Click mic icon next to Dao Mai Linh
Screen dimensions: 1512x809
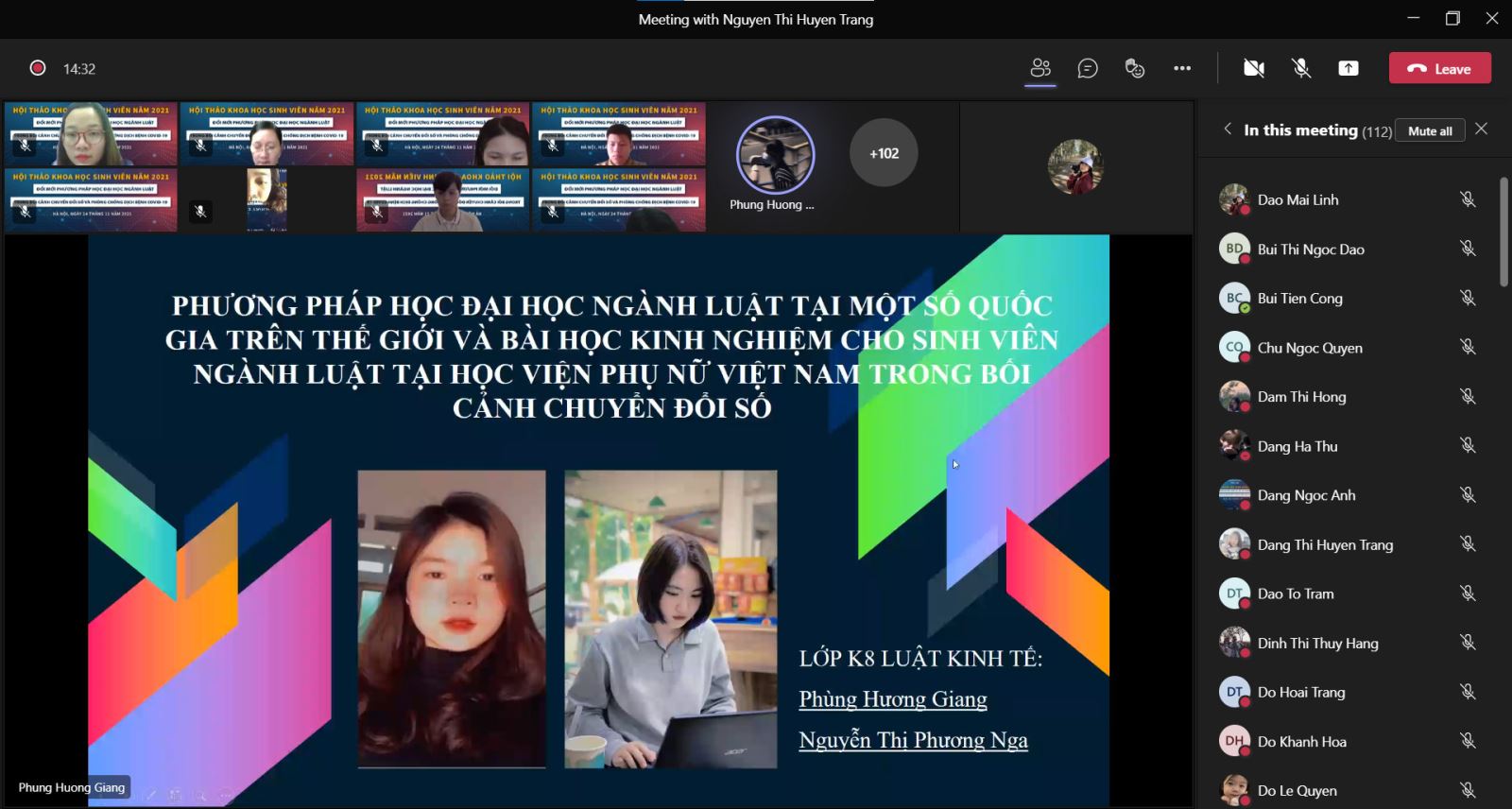1468,199
